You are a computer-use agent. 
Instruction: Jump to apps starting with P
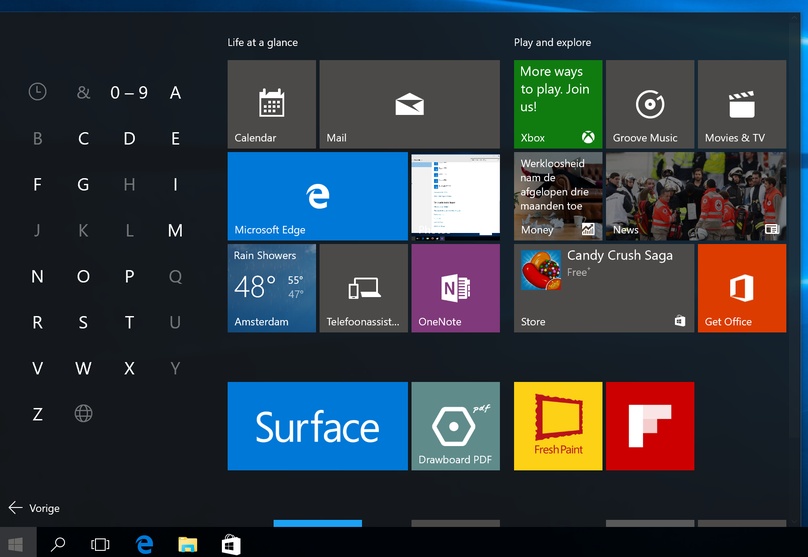click(129, 277)
